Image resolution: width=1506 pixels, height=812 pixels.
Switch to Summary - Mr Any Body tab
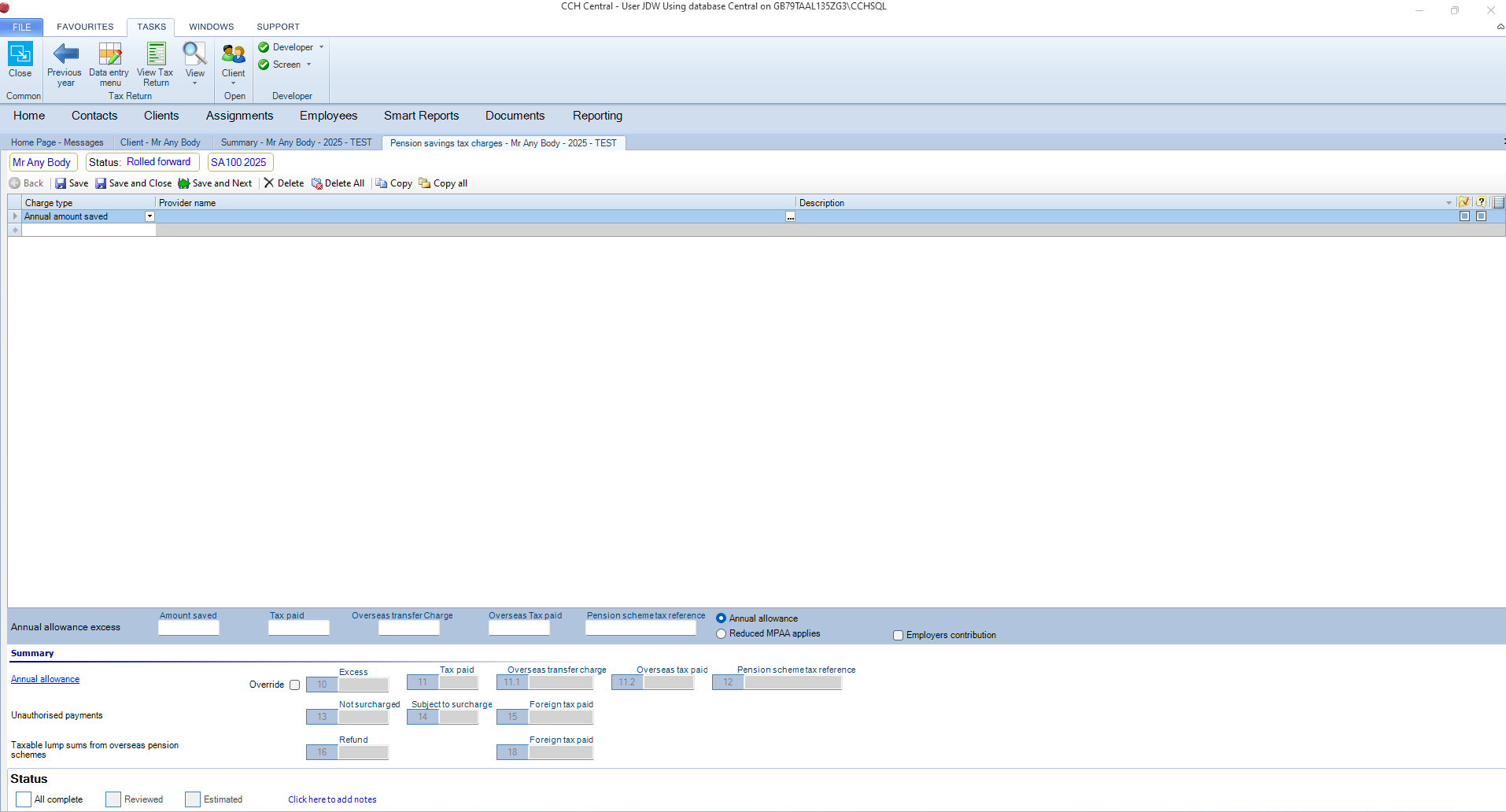[296, 142]
